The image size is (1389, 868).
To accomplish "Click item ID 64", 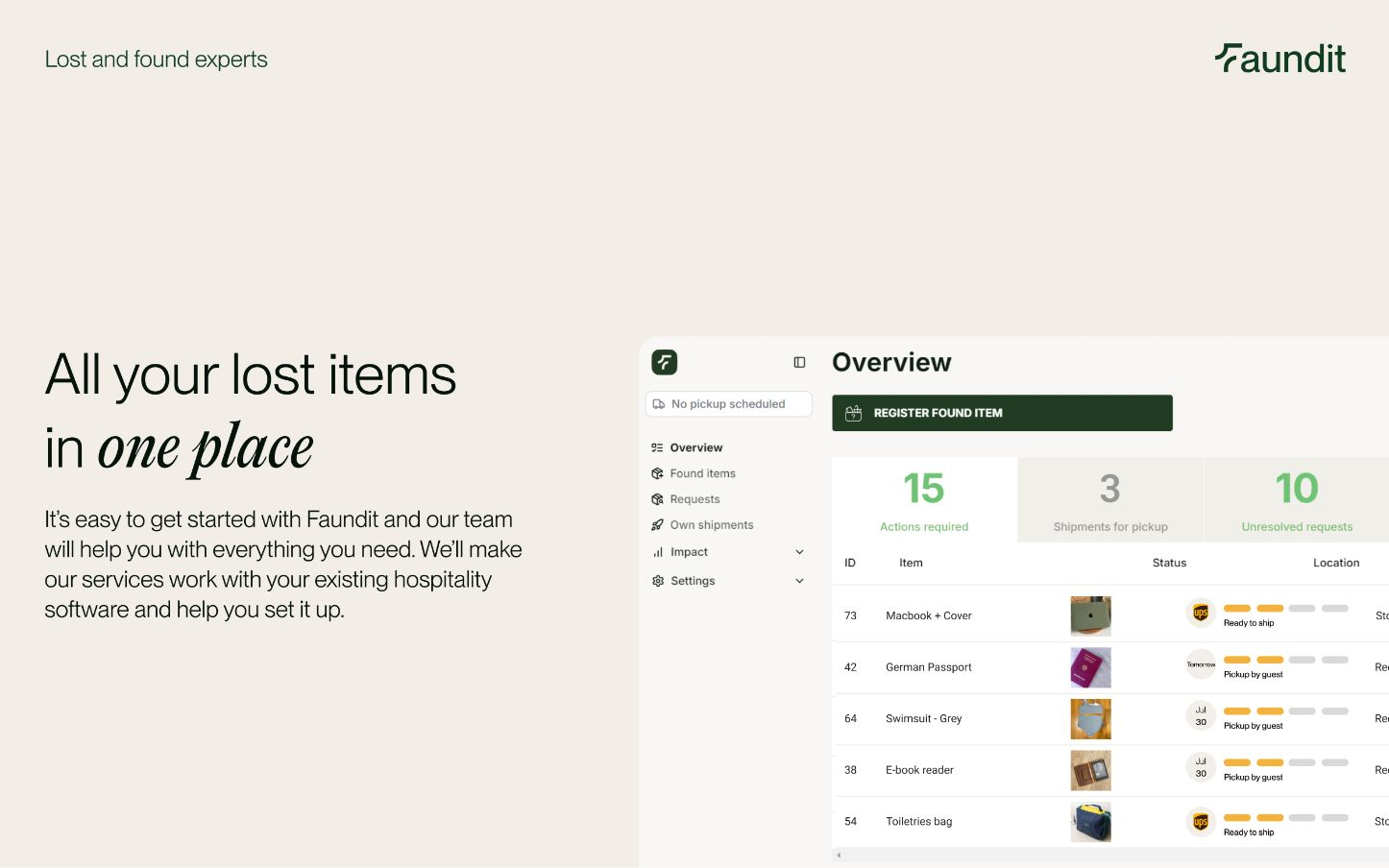I will pyautogui.click(x=850, y=719).
